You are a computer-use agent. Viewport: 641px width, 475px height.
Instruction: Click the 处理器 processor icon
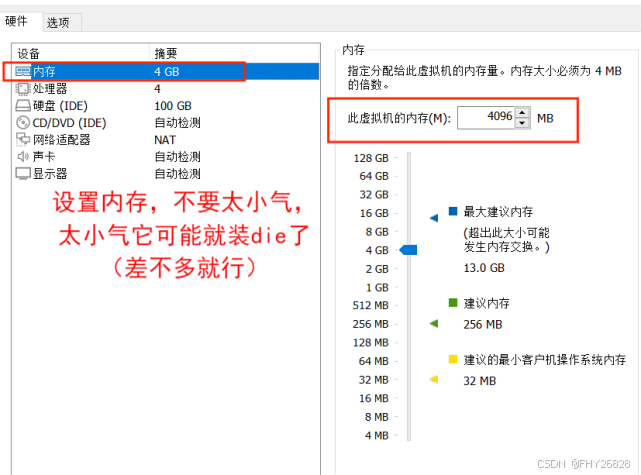click(x=23, y=89)
